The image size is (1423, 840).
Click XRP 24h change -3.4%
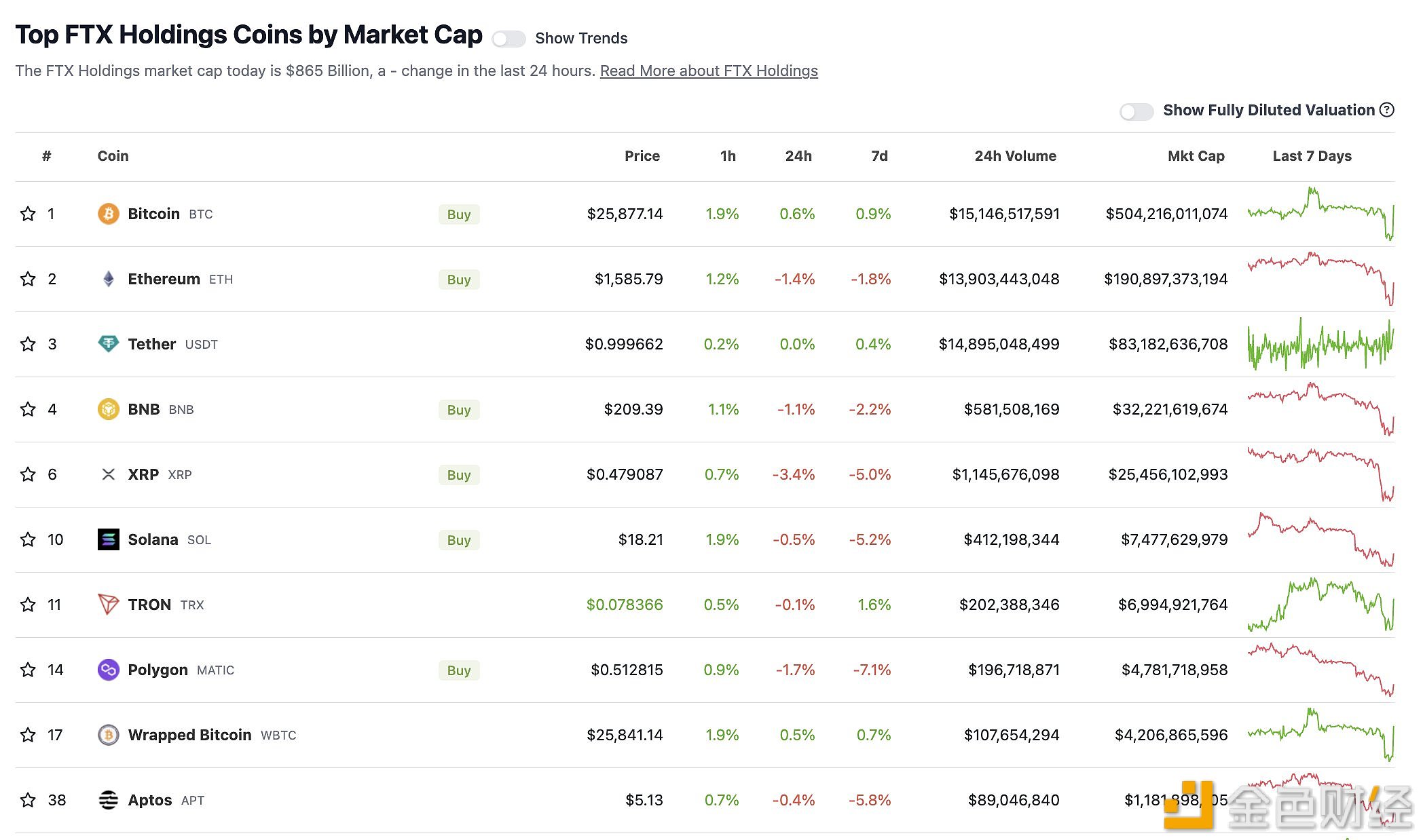click(x=794, y=474)
